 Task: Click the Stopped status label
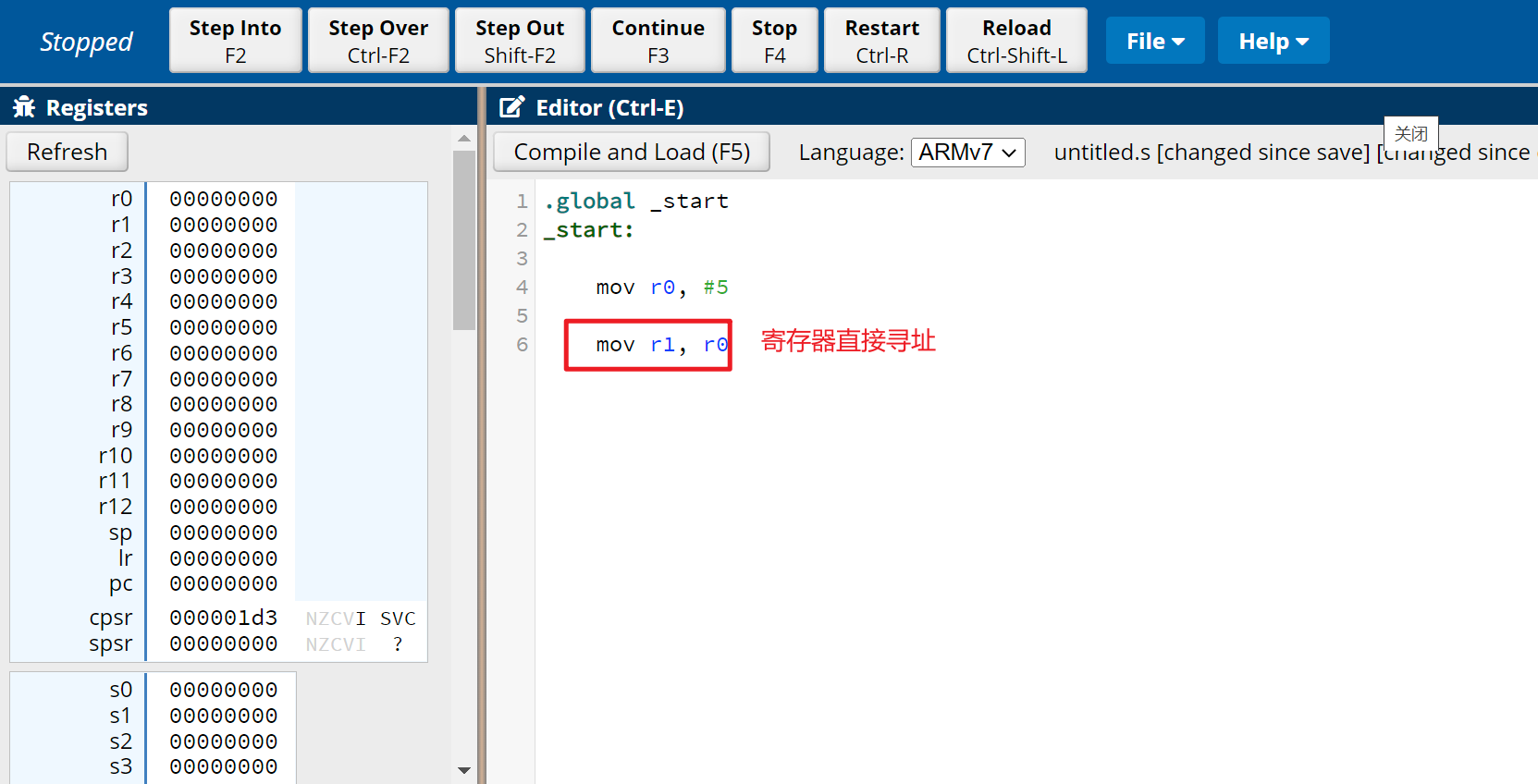[86, 42]
